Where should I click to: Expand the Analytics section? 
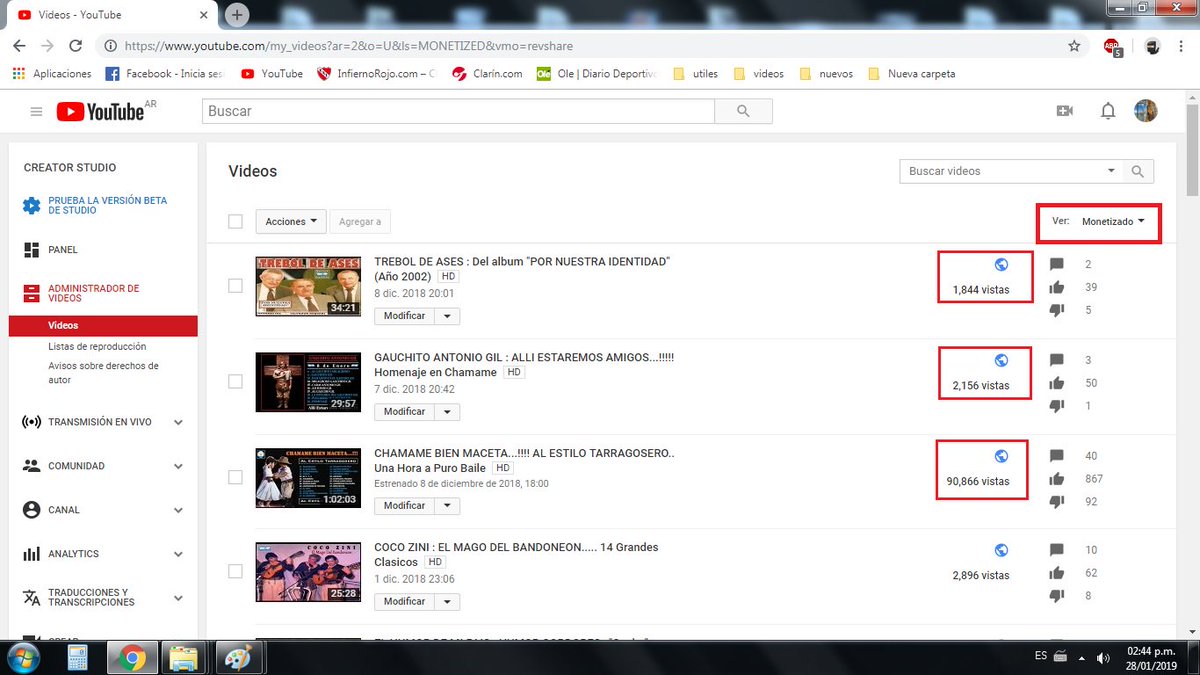(x=178, y=554)
